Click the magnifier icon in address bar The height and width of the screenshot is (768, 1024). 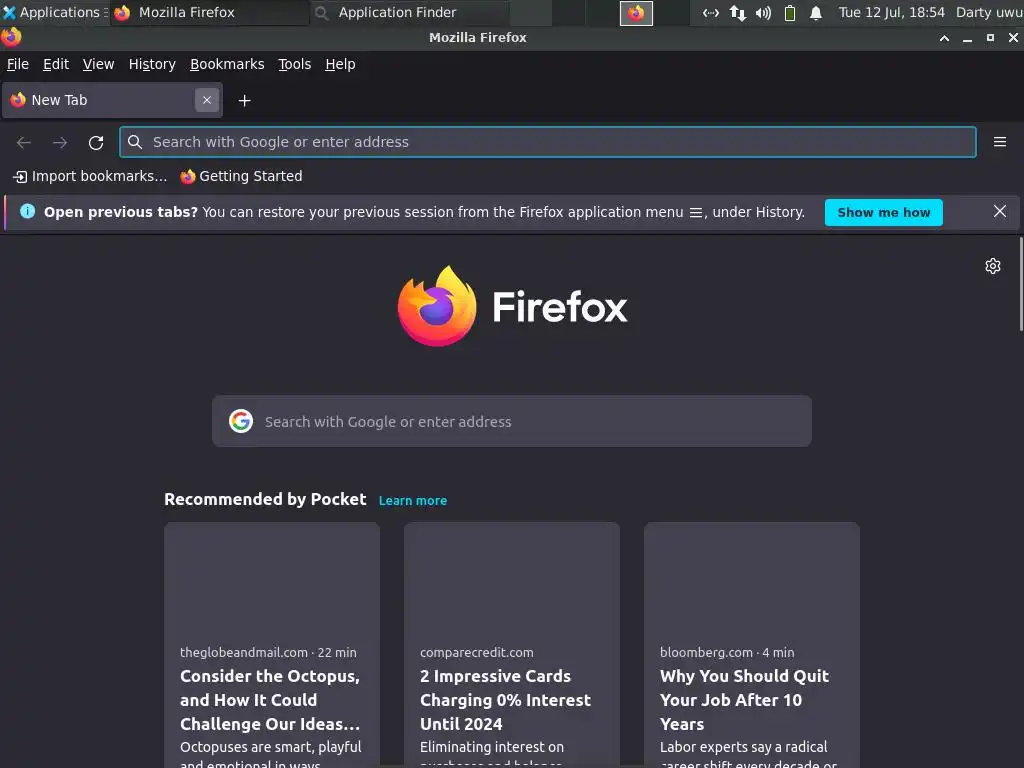tap(135, 142)
